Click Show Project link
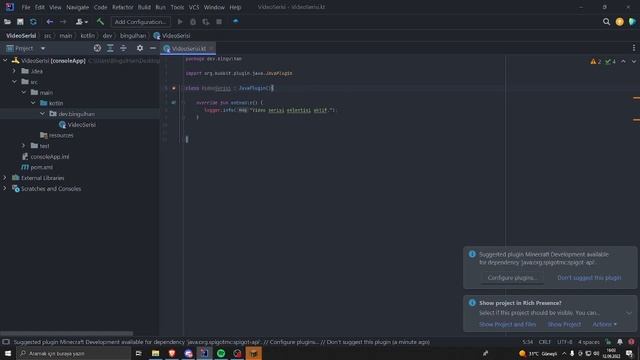Image resolution: width=640 pixels, height=360 pixels. (x=564, y=324)
